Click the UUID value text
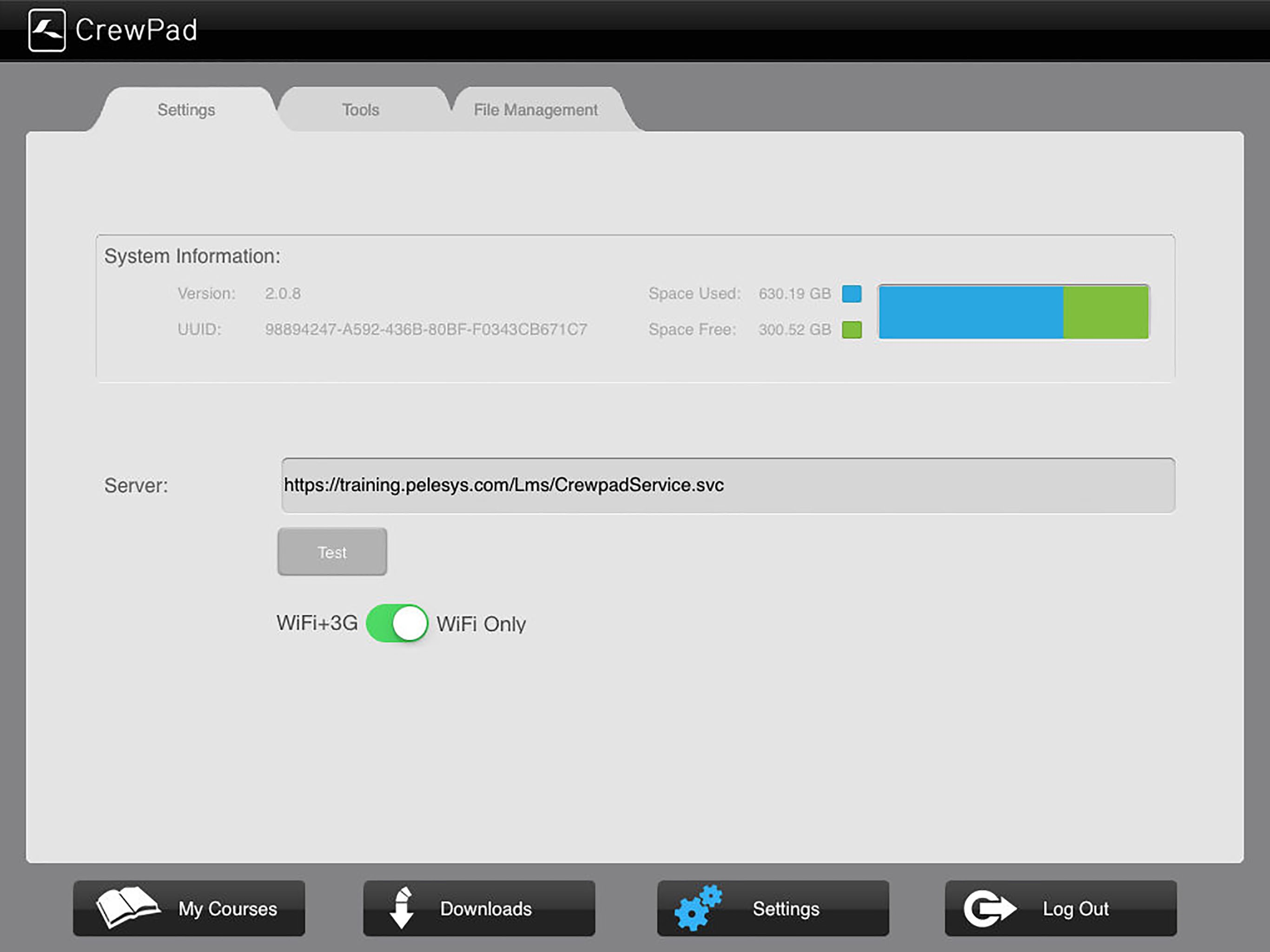 425,330
